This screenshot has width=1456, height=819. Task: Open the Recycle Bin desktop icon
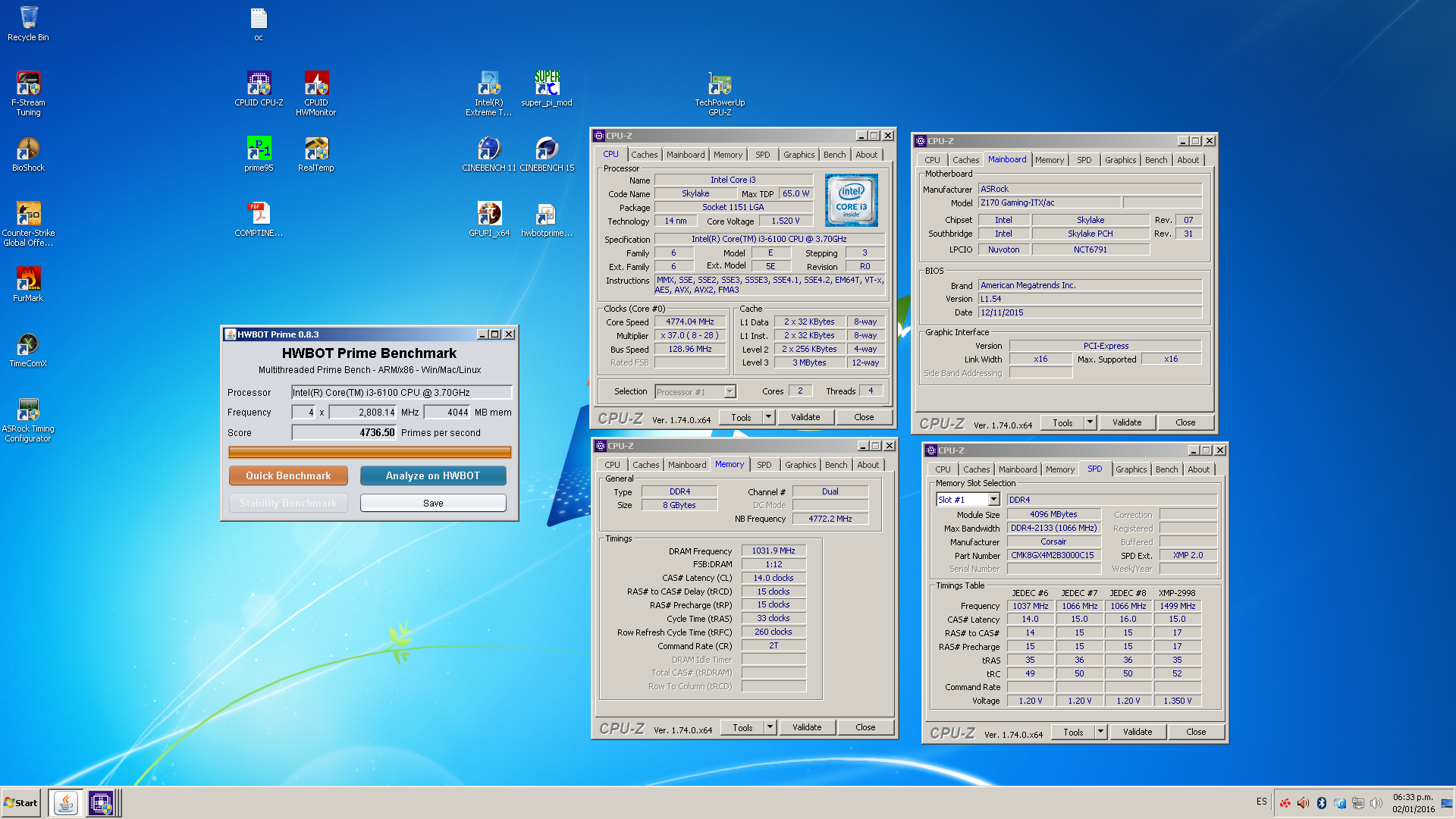click(28, 24)
